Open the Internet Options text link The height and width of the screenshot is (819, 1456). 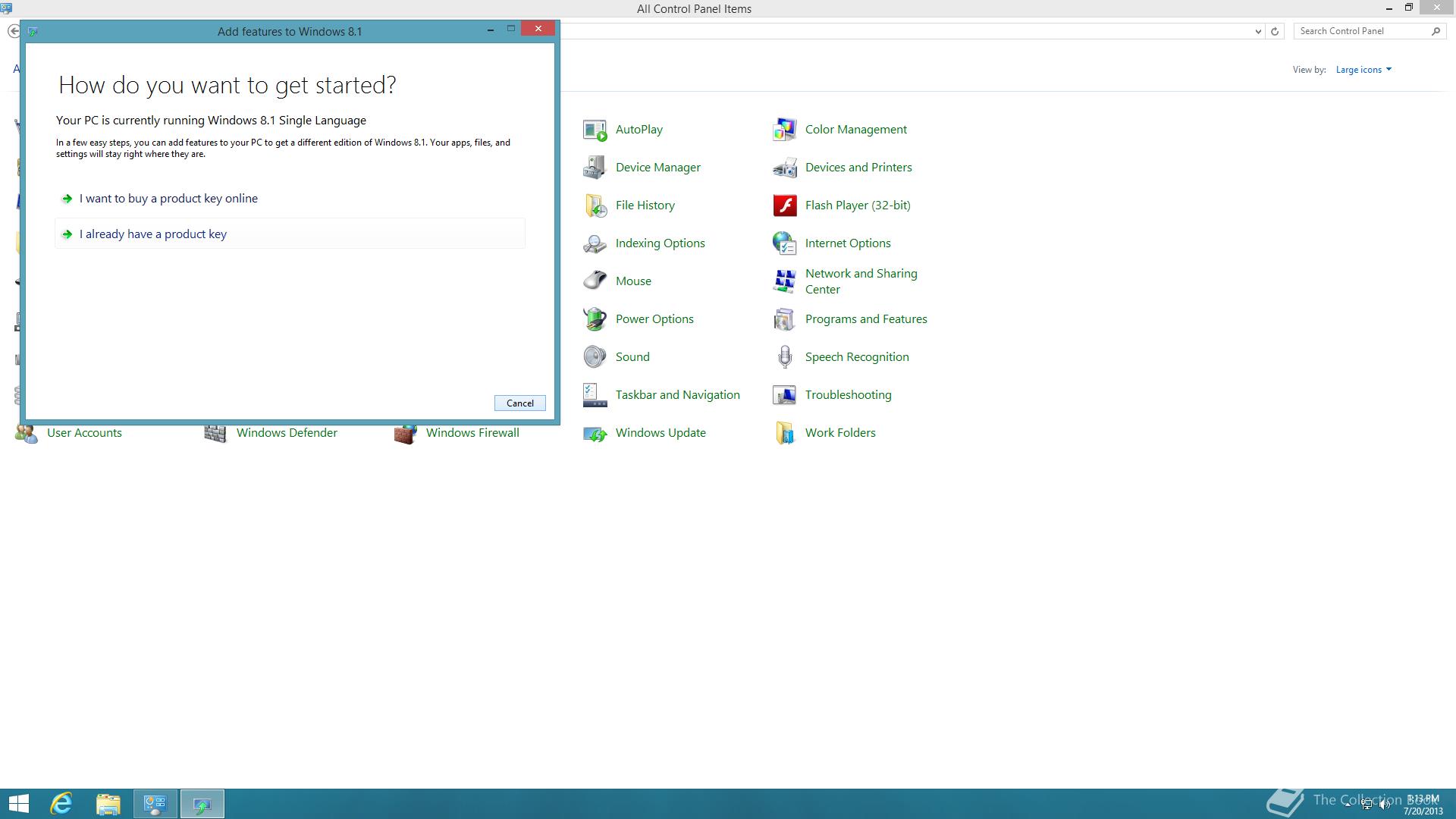848,243
